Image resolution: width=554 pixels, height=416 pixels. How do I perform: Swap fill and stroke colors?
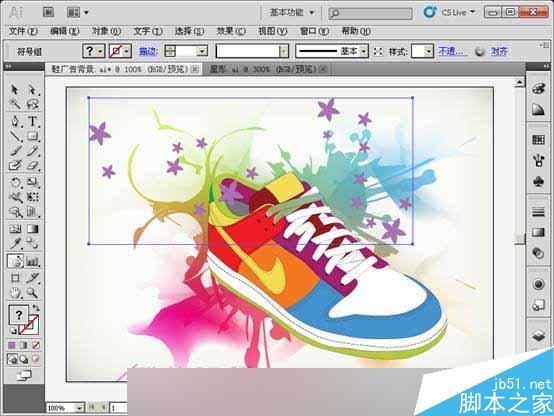(35, 307)
